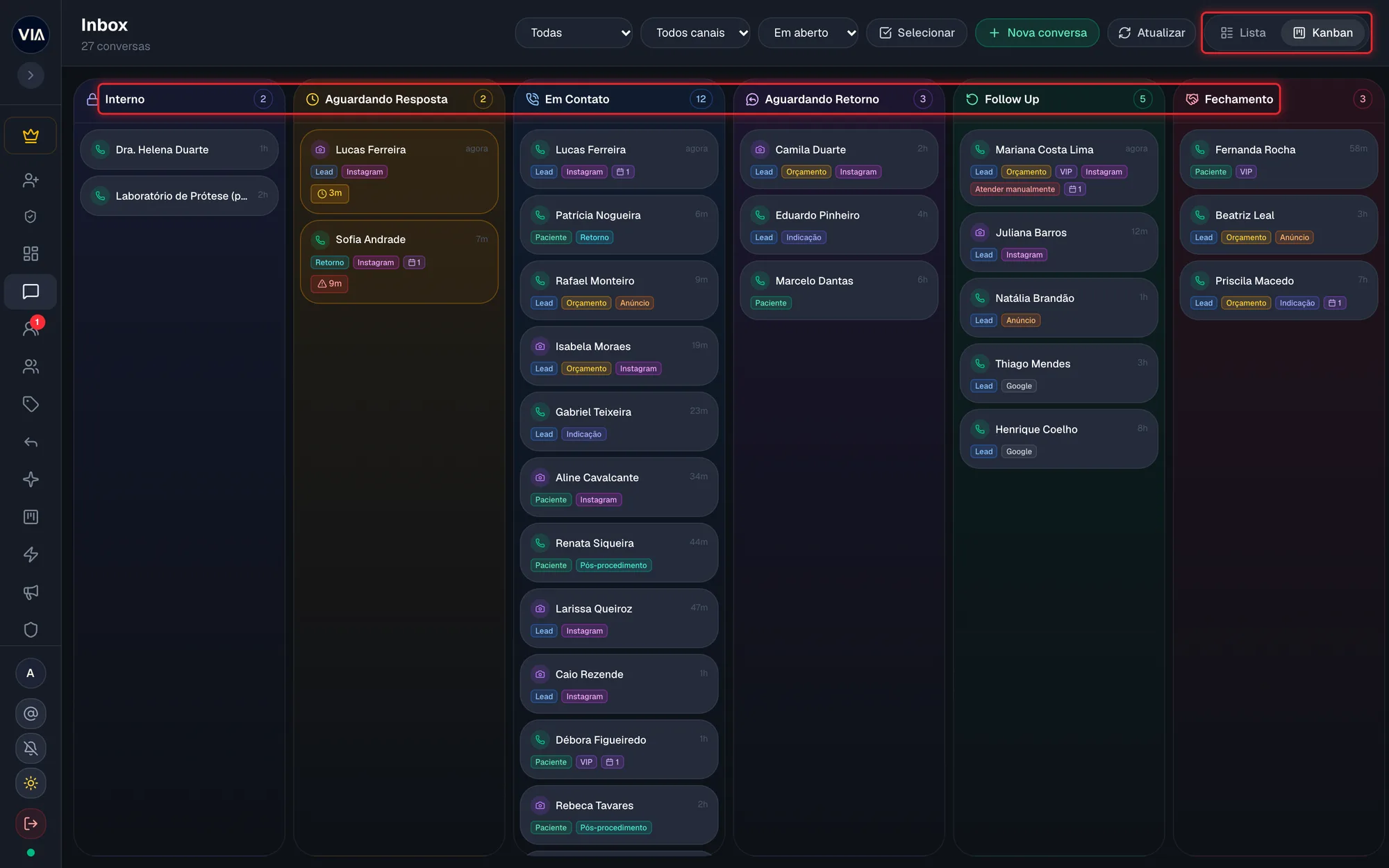Click the plain shield sidebar icon
The width and height of the screenshot is (1389, 868).
31,630
